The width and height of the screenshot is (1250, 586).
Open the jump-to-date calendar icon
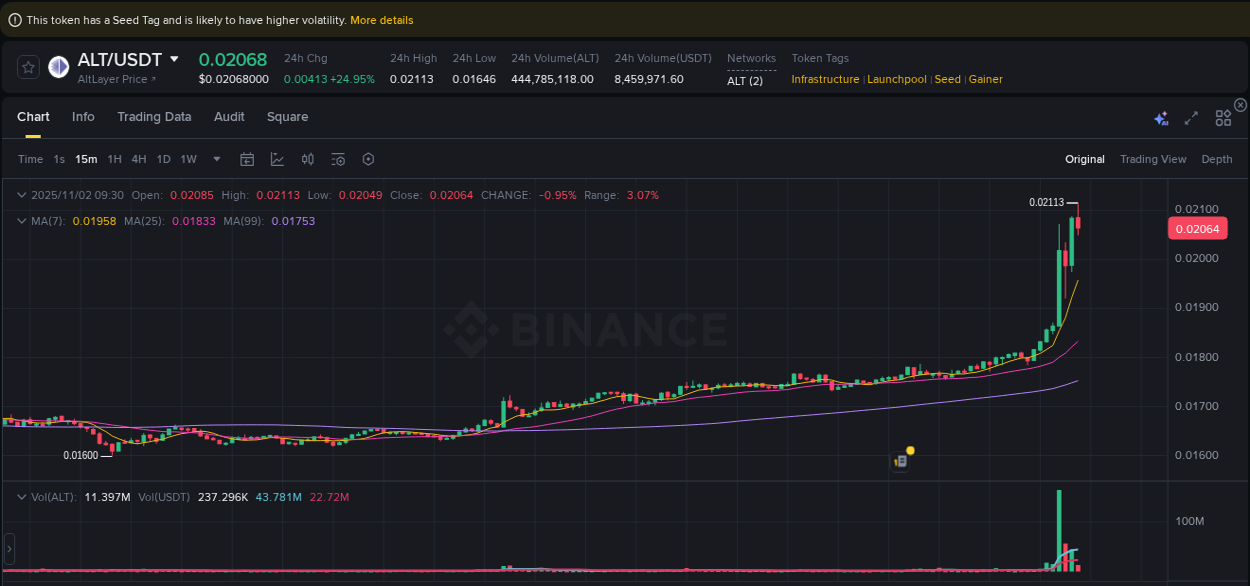(x=247, y=159)
